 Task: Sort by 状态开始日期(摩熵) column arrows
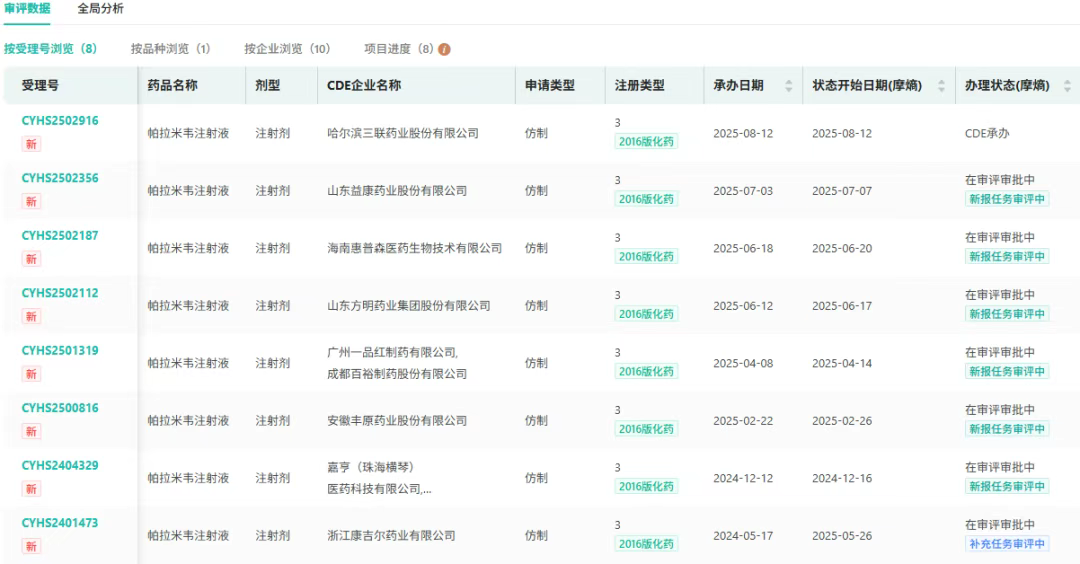pyautogui.click(x=940, y=86)
